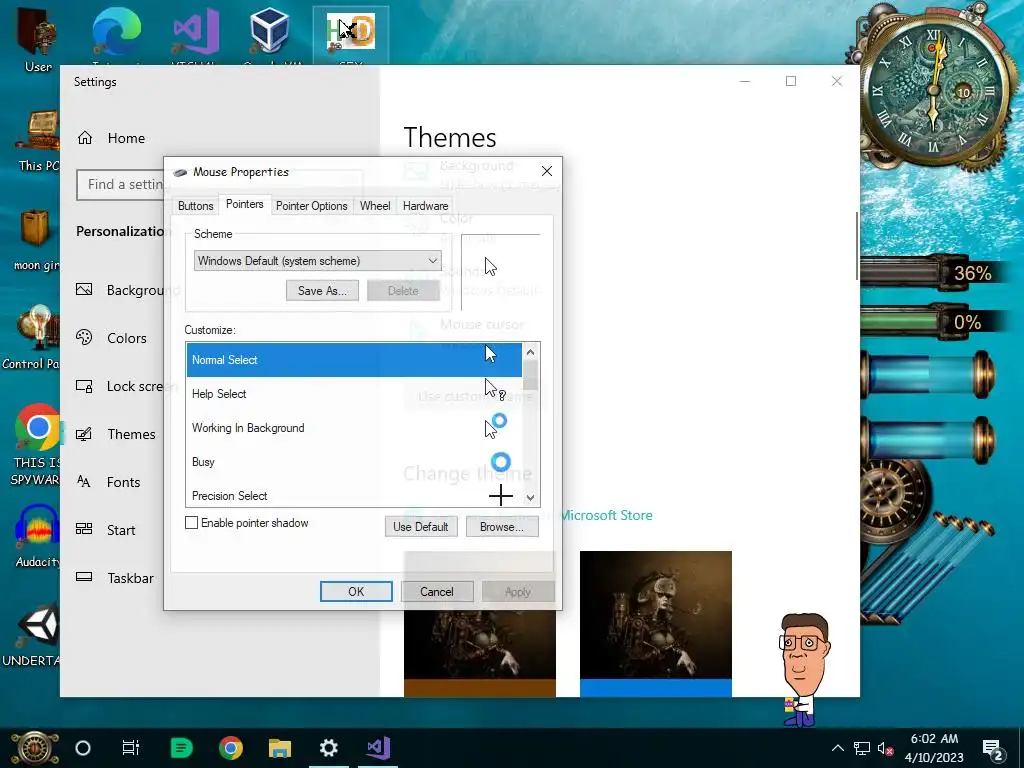The image size is (1024, 768).
Task: Open Start section in Settings sidebar
Action: coord(121,530)
